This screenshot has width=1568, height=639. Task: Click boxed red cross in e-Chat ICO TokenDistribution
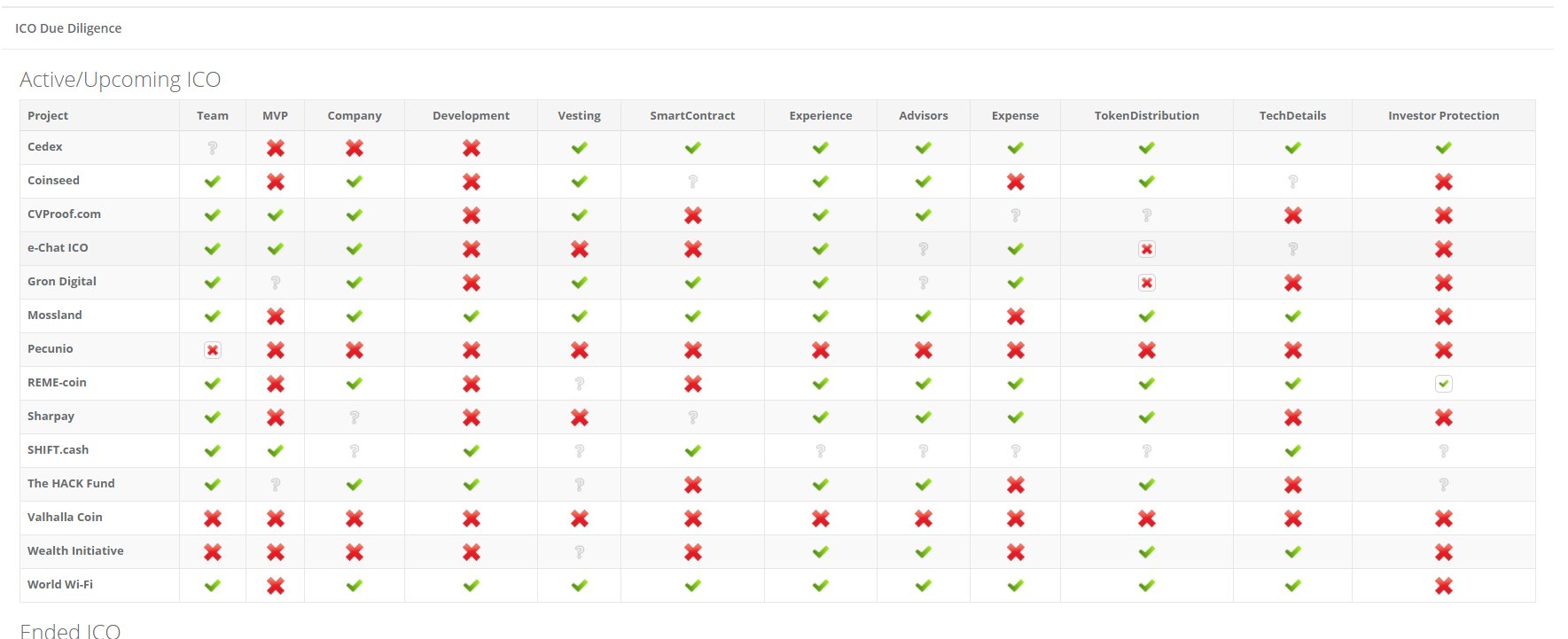click(x=1147, y=249)
